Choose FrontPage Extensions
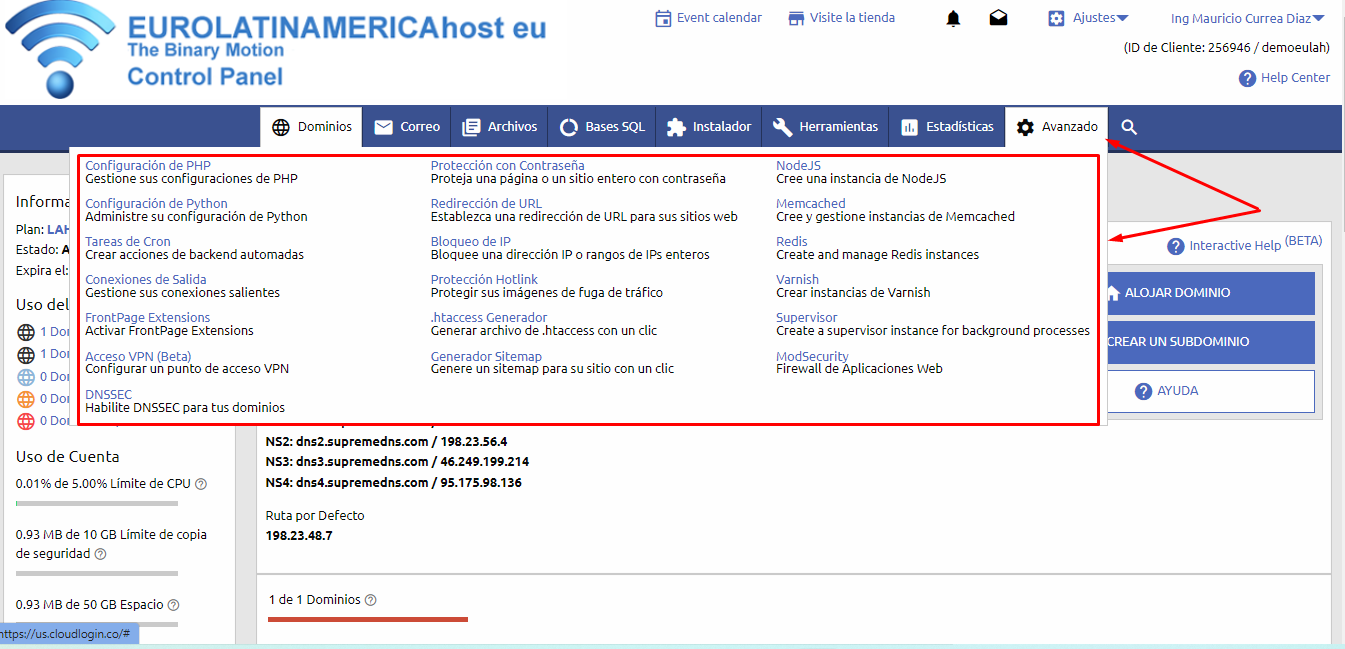Viewport: 1345px width, 649px height. 148,318
